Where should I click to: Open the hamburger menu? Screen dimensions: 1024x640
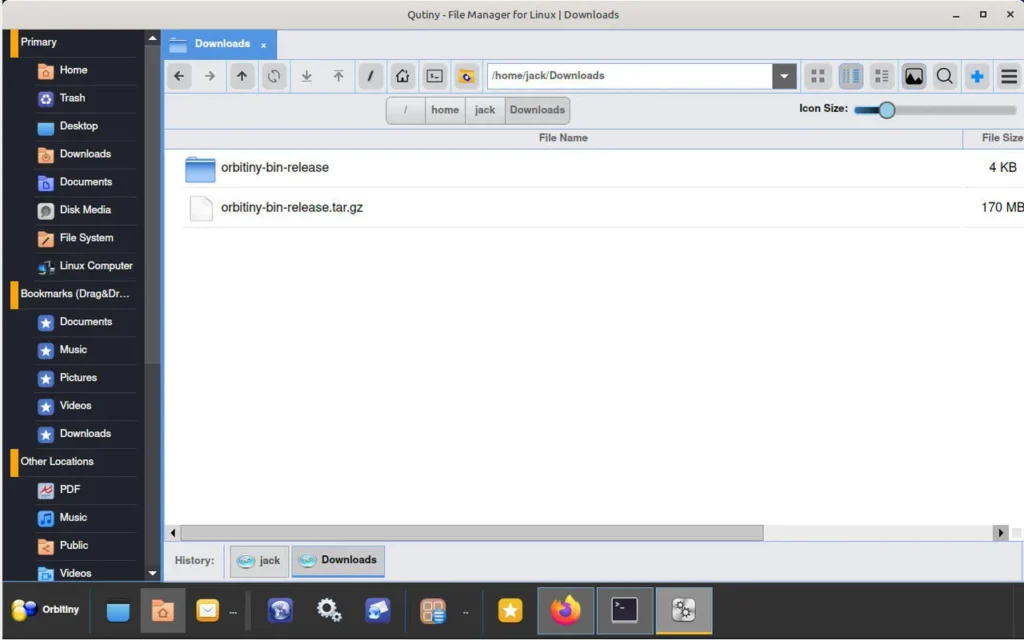tap(1008, 76)
